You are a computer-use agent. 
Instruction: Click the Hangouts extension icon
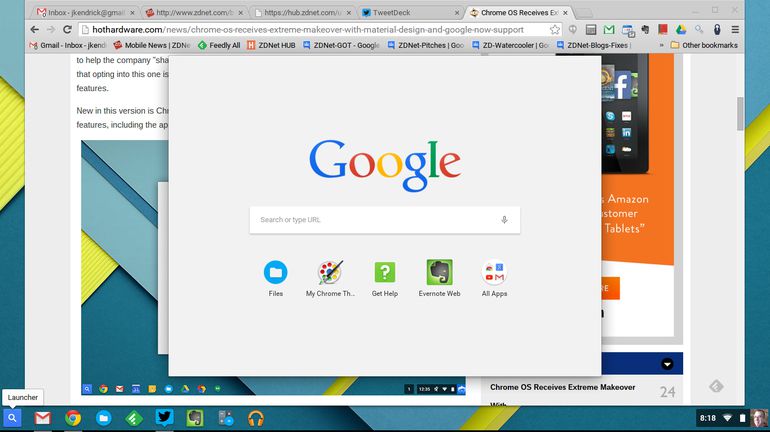tap(573, 29)
